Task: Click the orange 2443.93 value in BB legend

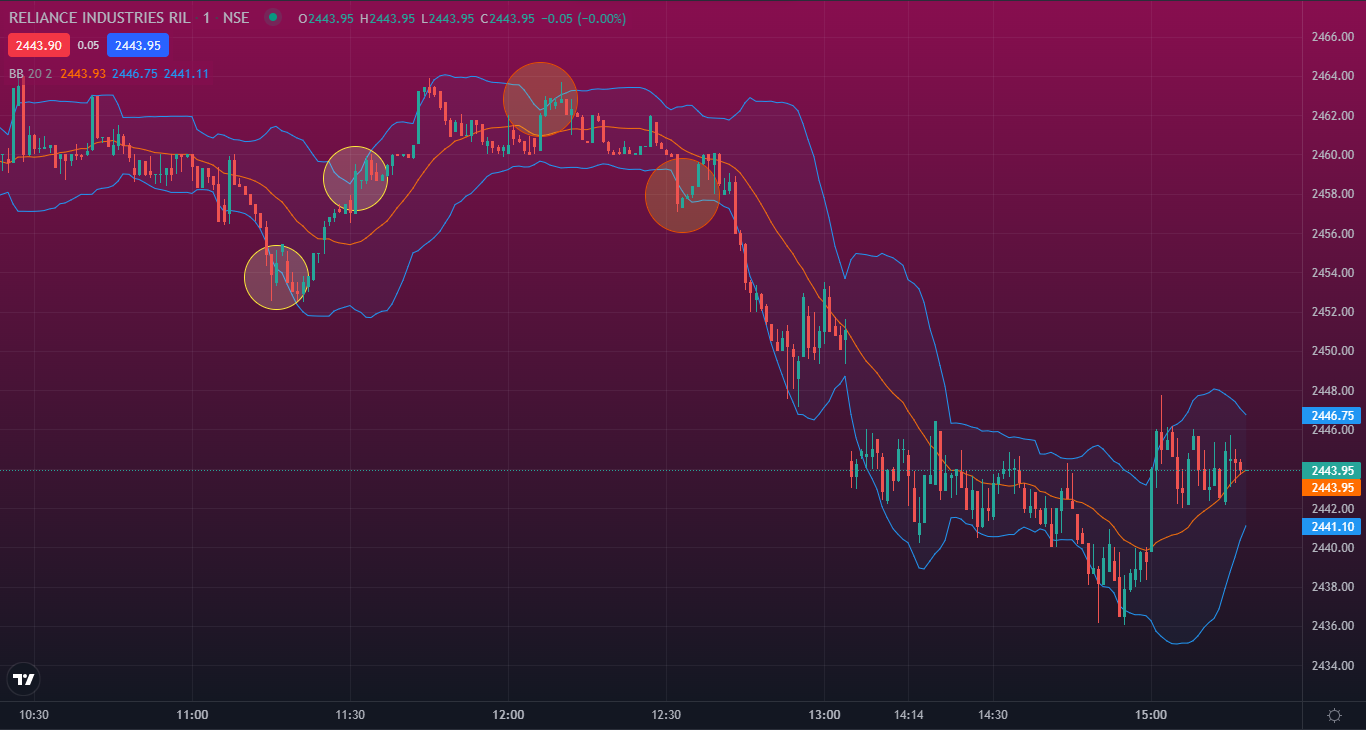Action: coord(83,73)
